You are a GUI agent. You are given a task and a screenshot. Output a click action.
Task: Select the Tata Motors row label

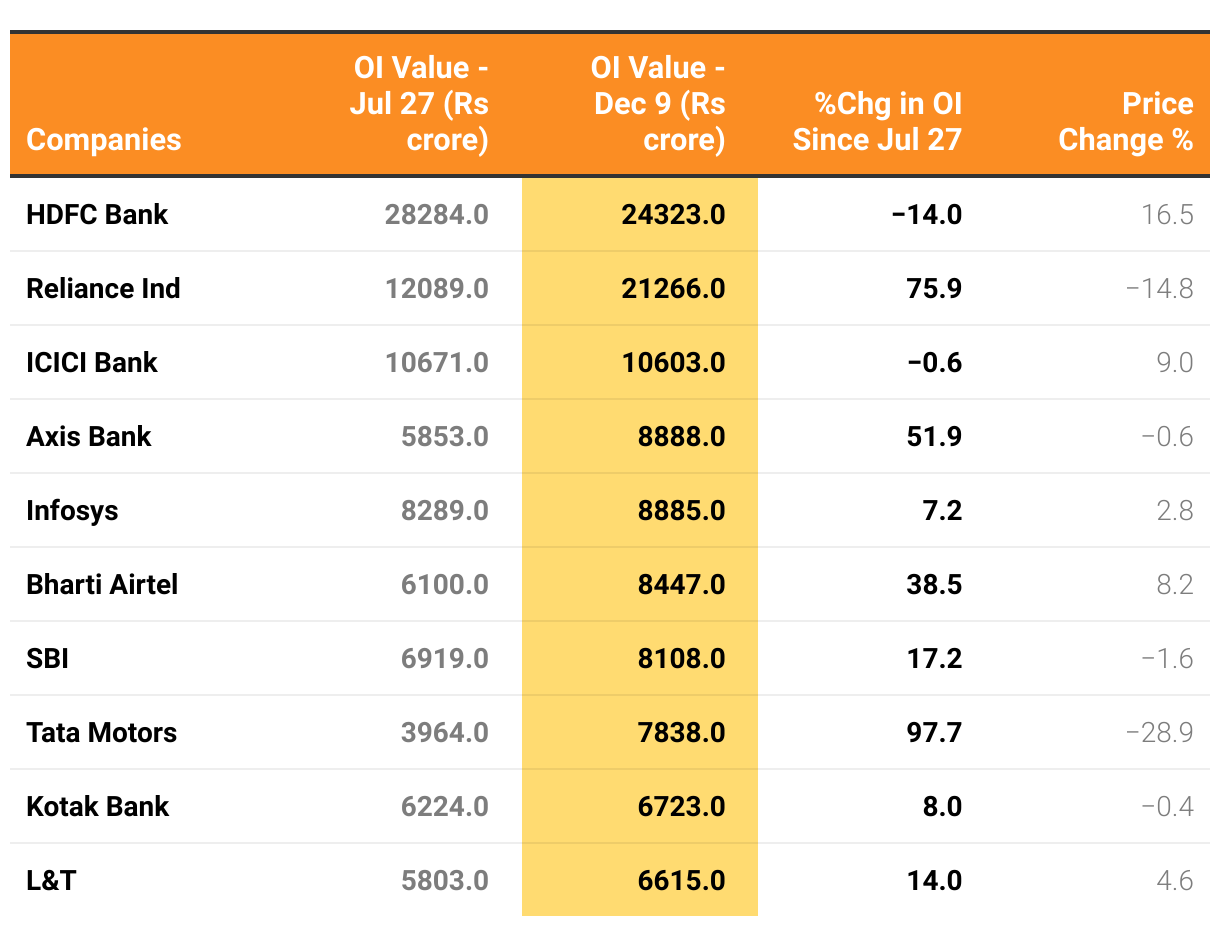101,732
